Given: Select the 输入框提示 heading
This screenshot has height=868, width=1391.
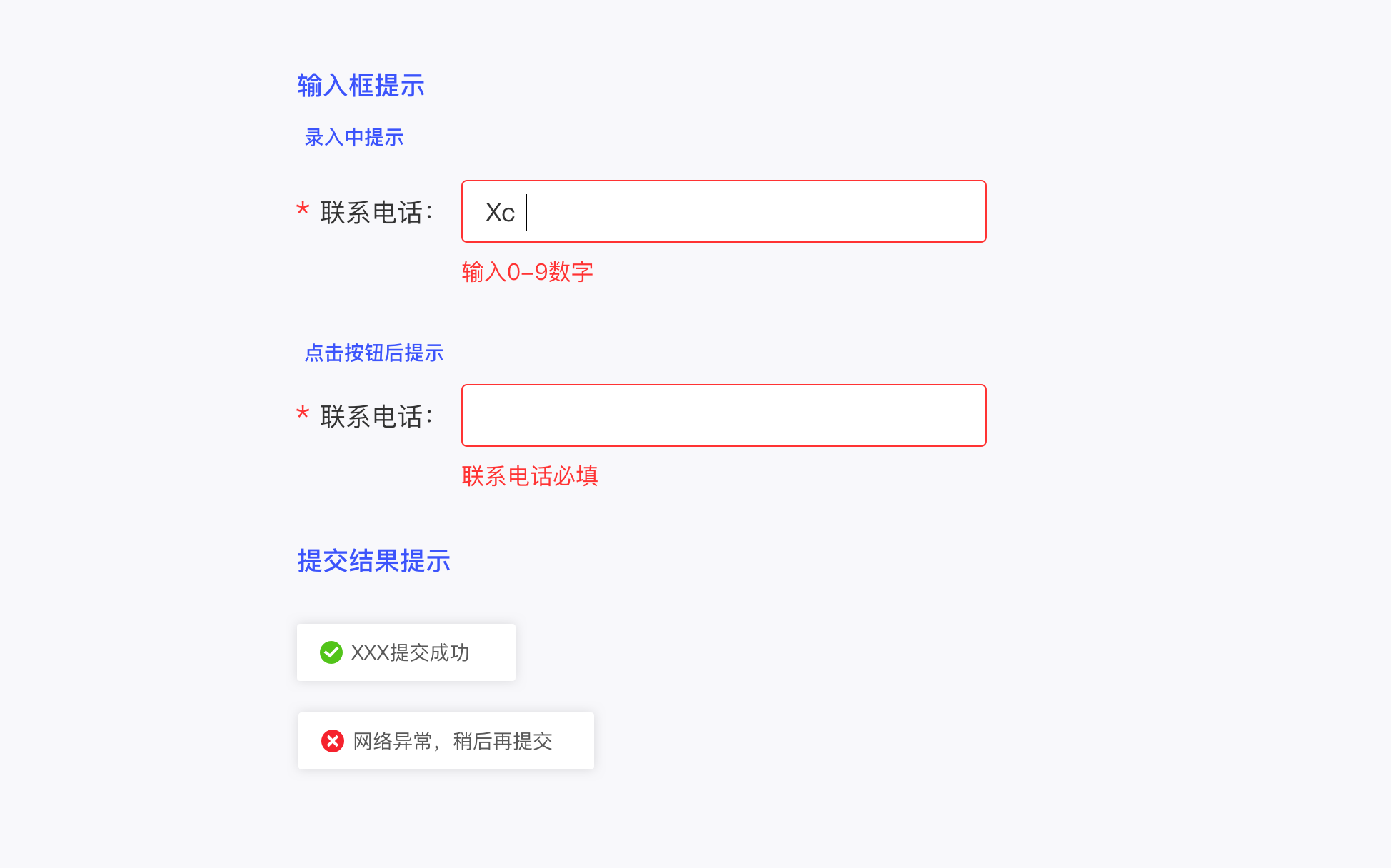Looking at the screenshot, I should 361,86.
